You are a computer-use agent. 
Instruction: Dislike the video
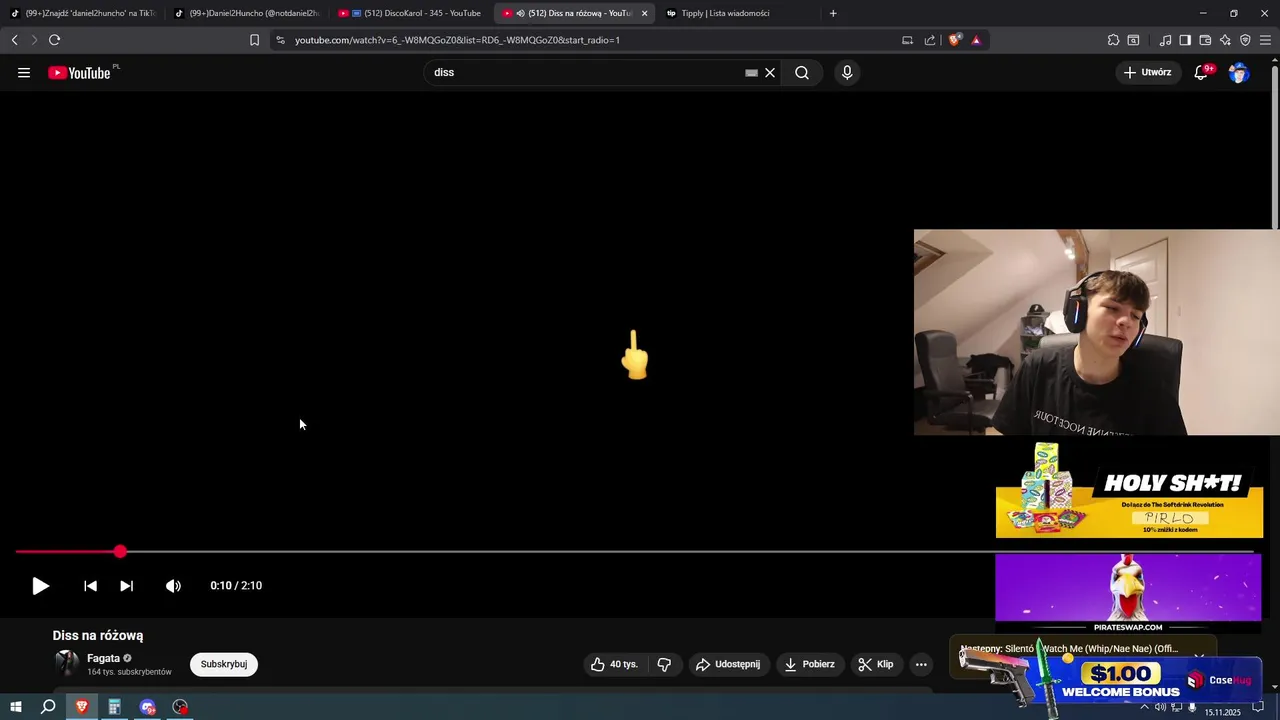click(x=664, y=664)
